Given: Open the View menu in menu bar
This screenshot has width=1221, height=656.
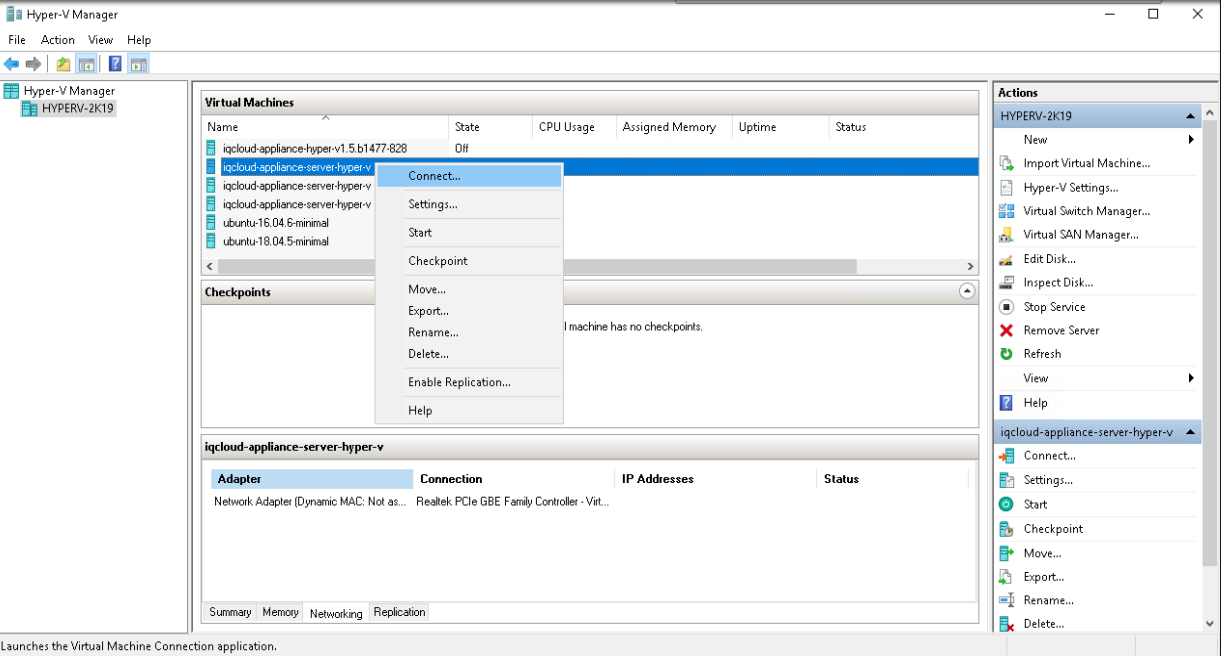Looking at the screenshot, I should click(101, 40).
